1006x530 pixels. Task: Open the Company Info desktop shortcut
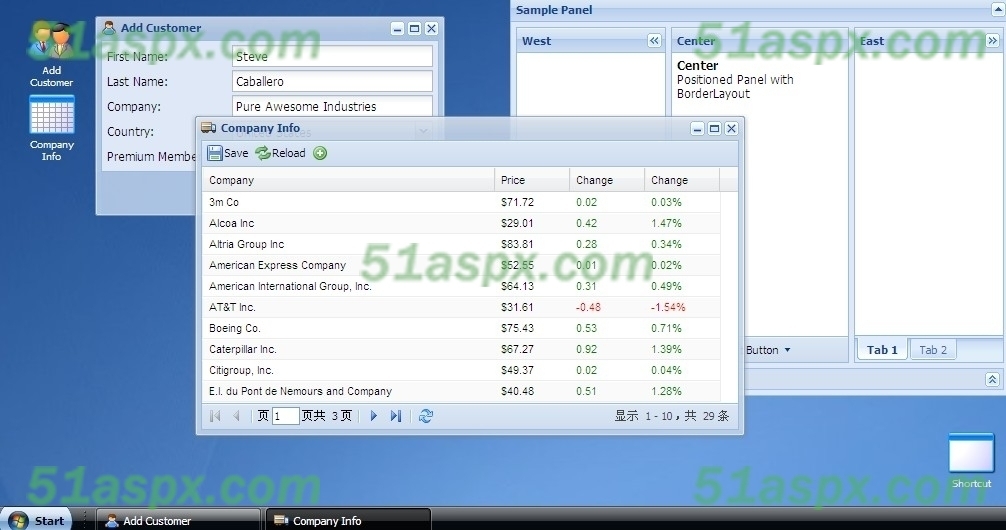click(x=51, y=128)
